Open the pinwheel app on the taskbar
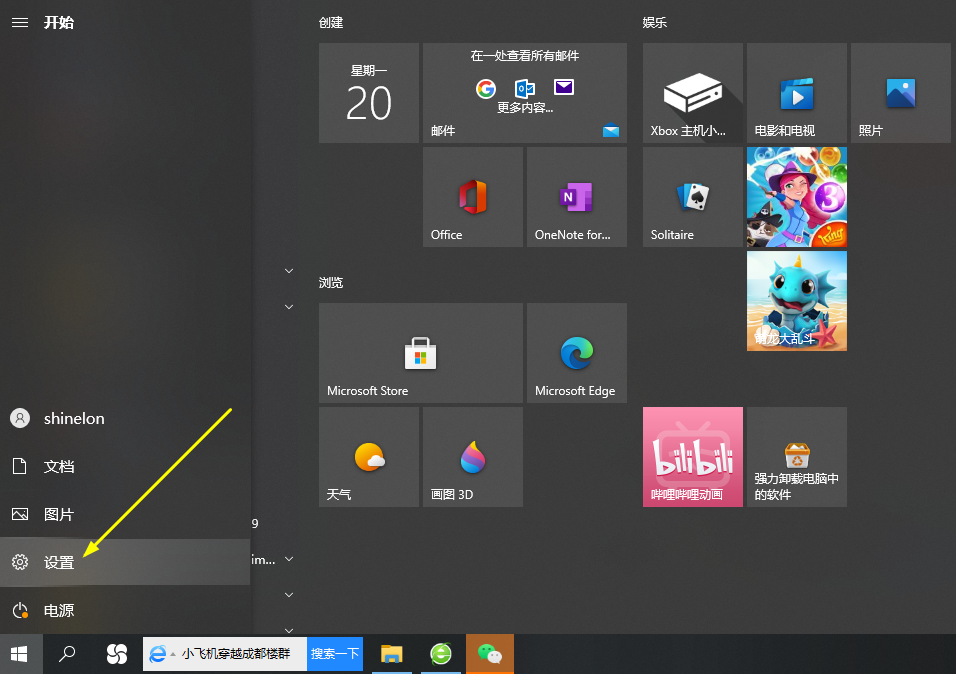Screen dimensions: 956x674 coord(116,654)
